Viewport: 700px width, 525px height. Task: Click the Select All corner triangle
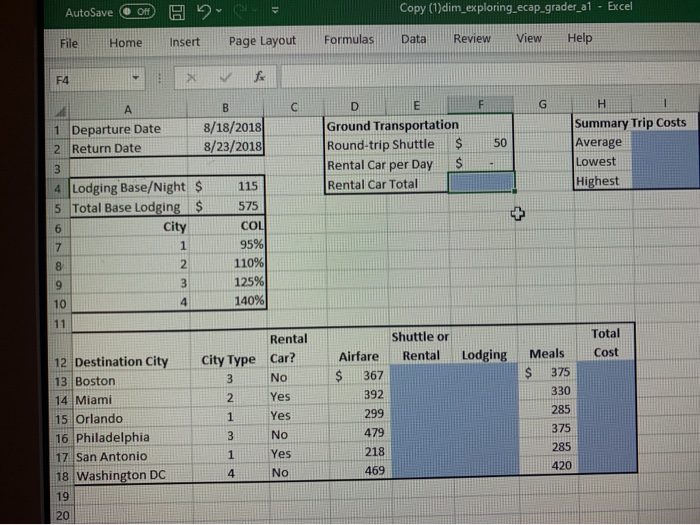(61, 111)
